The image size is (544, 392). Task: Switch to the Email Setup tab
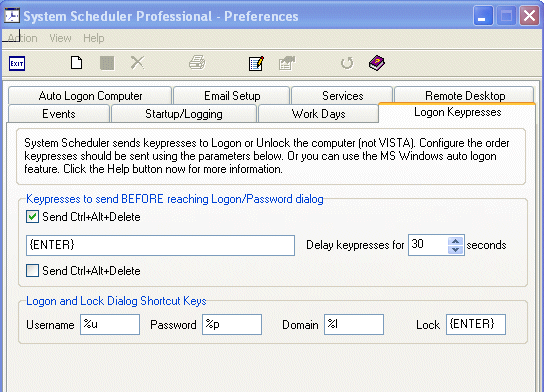tap(232, 95)
